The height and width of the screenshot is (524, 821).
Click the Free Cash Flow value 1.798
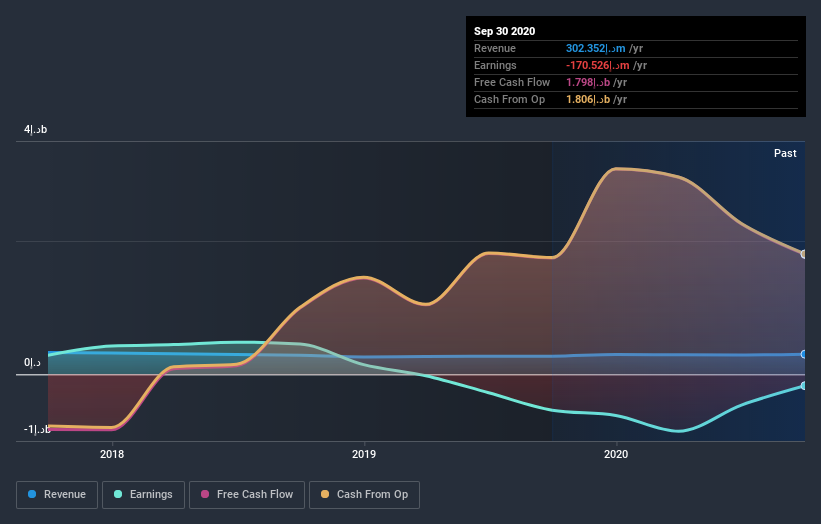coord(588,82)
